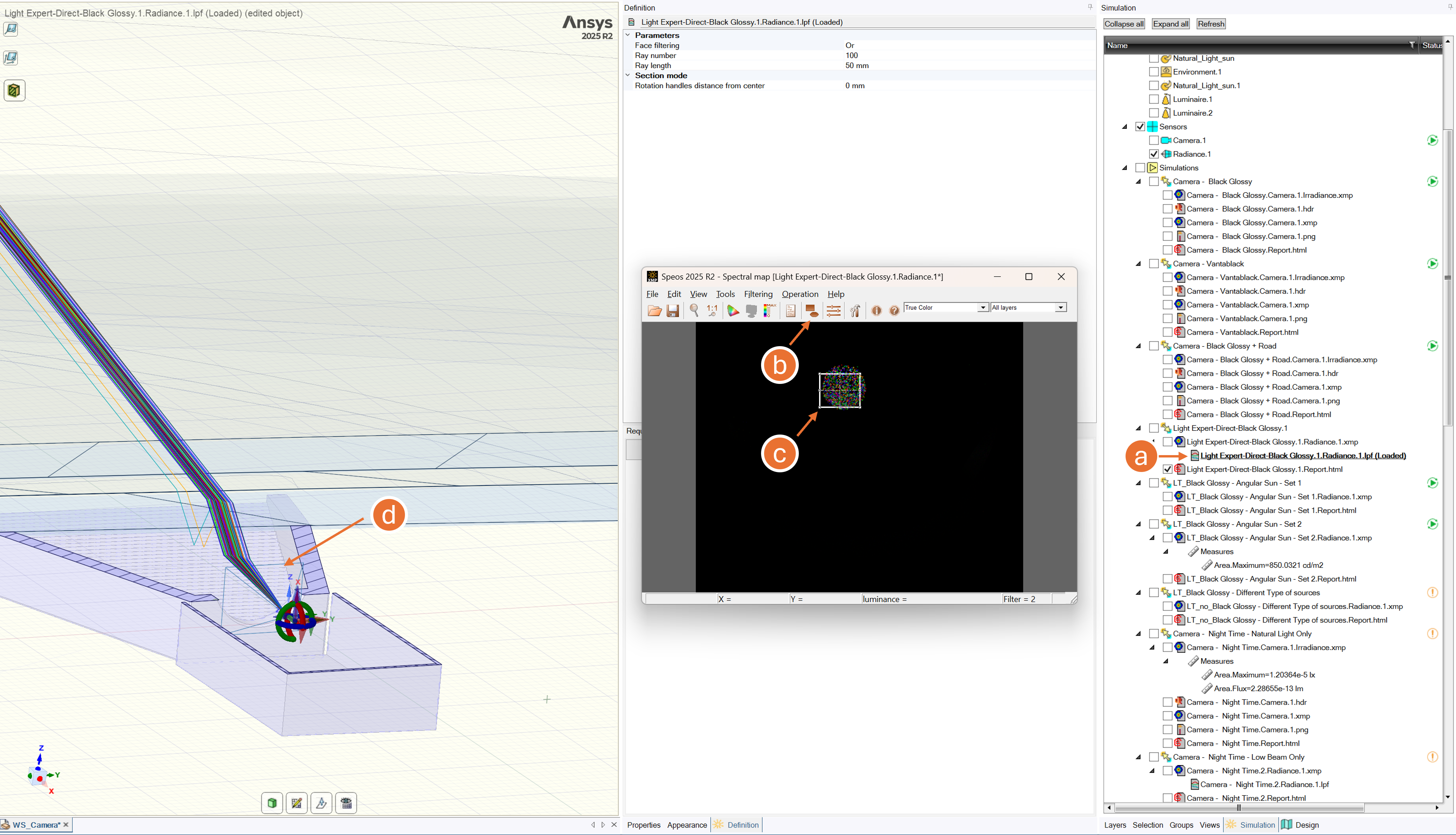
Task: Collapse the Section mode group in Definition
Action: (628, 75)
